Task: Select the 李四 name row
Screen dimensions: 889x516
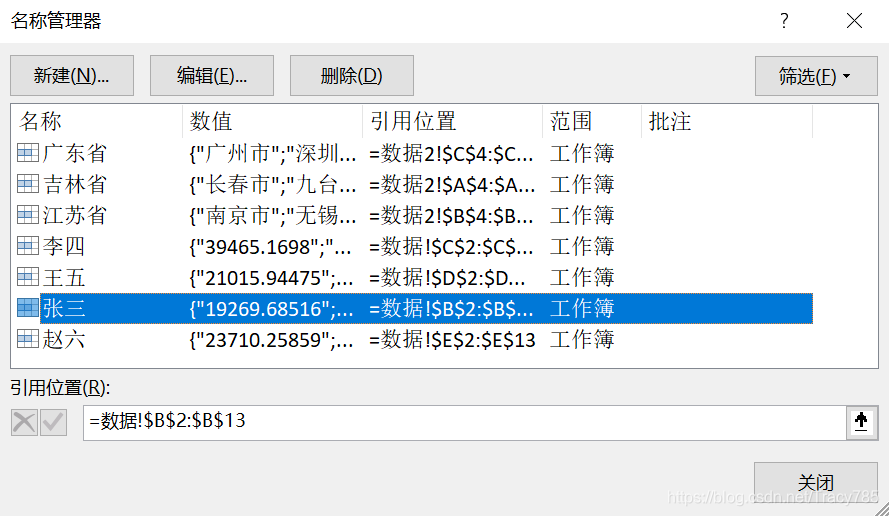Action: (415, 247)
